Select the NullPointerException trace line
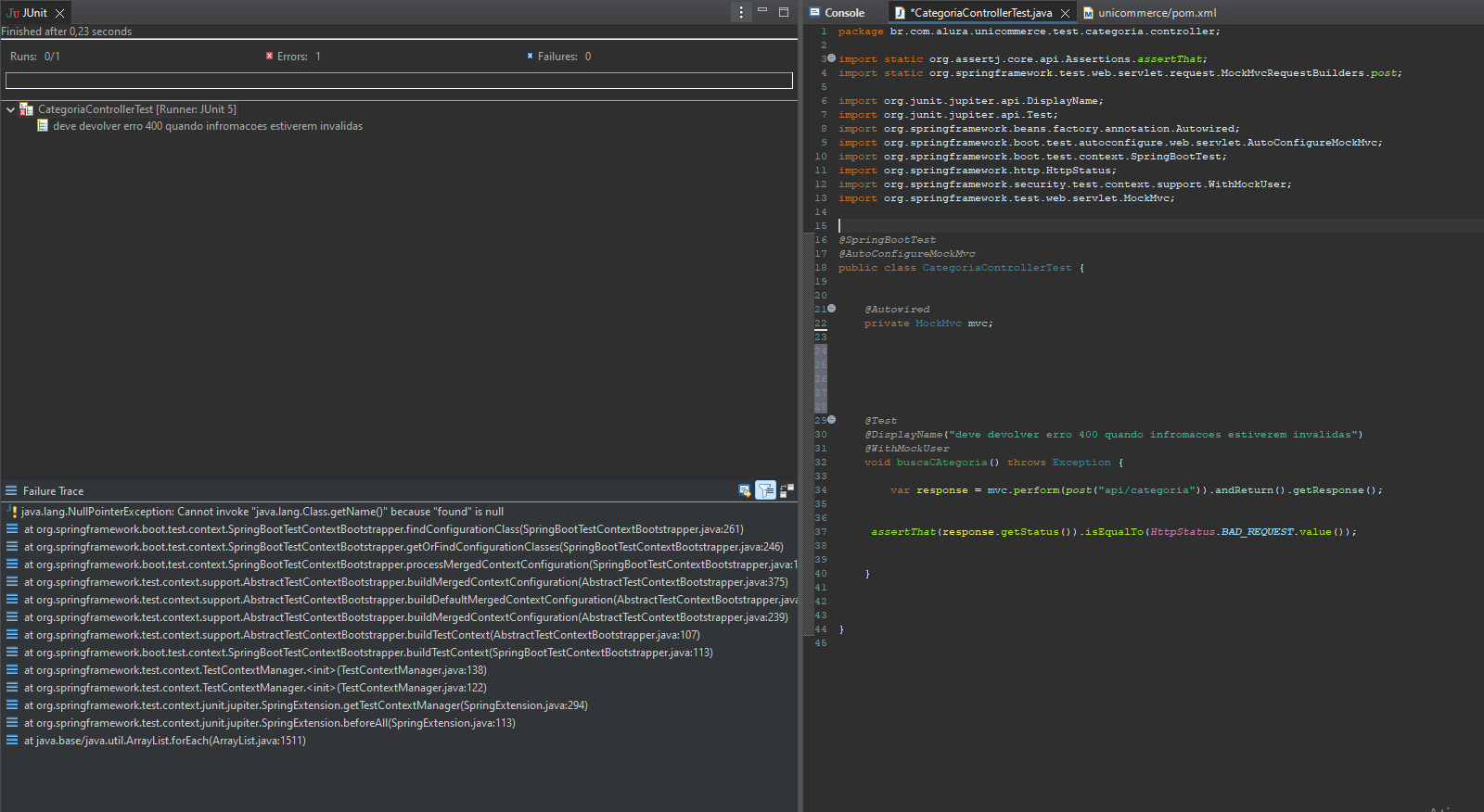Viewport: 1484px width, 812px height. point(262,512)
